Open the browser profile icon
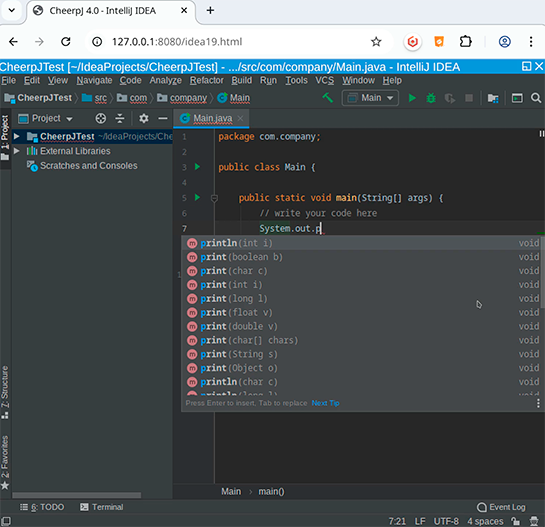Screen dimensions: 545x527 click(x=505, y=42)
